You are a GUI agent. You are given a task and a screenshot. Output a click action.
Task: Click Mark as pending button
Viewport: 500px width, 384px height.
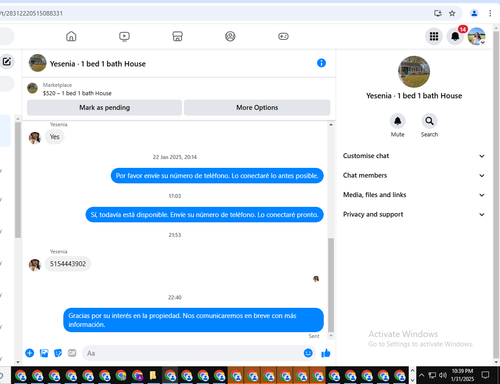click(x=104, y=108)
